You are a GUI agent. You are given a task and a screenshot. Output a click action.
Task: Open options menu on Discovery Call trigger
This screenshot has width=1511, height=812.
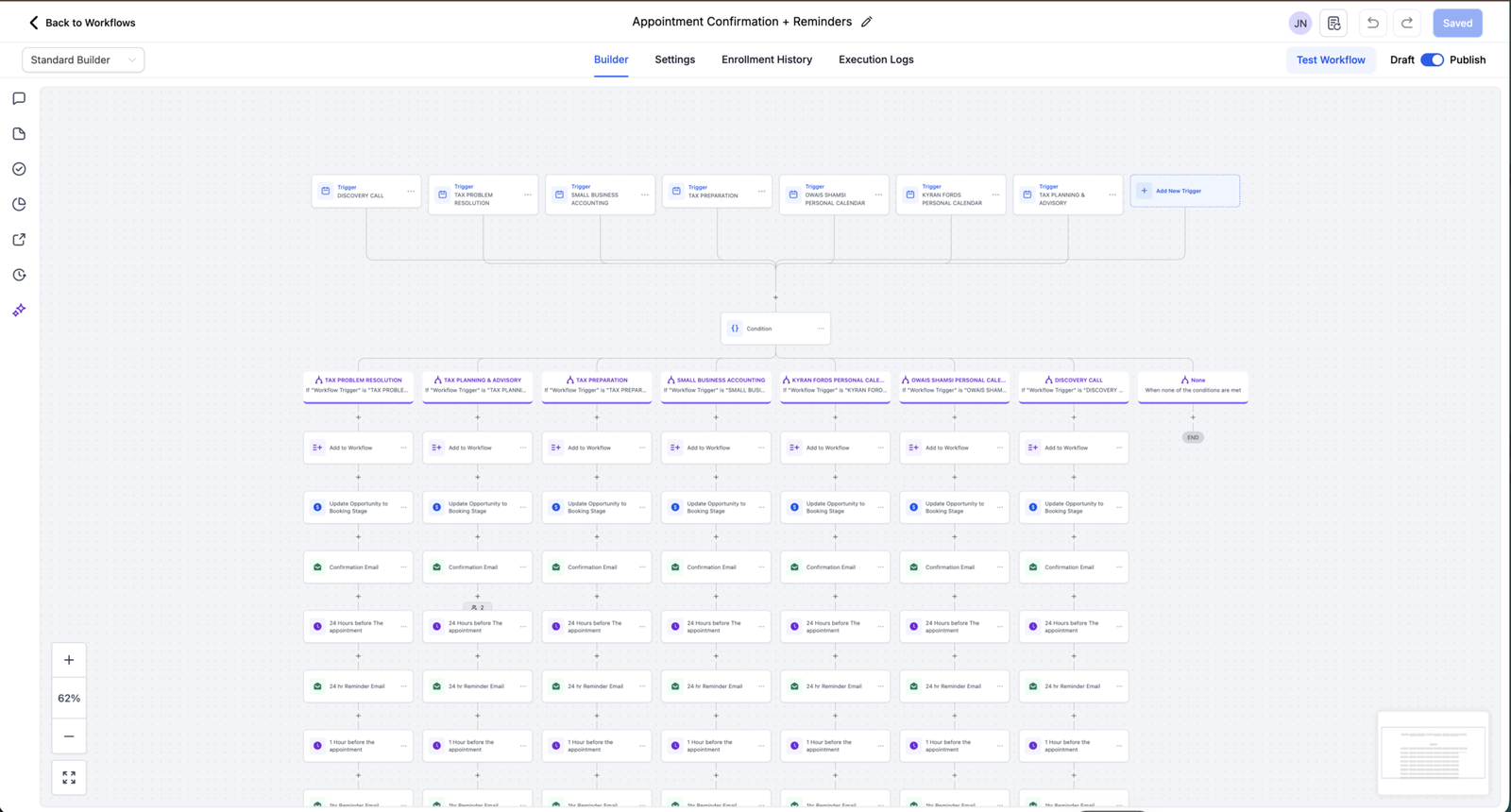tap(411, 192)
